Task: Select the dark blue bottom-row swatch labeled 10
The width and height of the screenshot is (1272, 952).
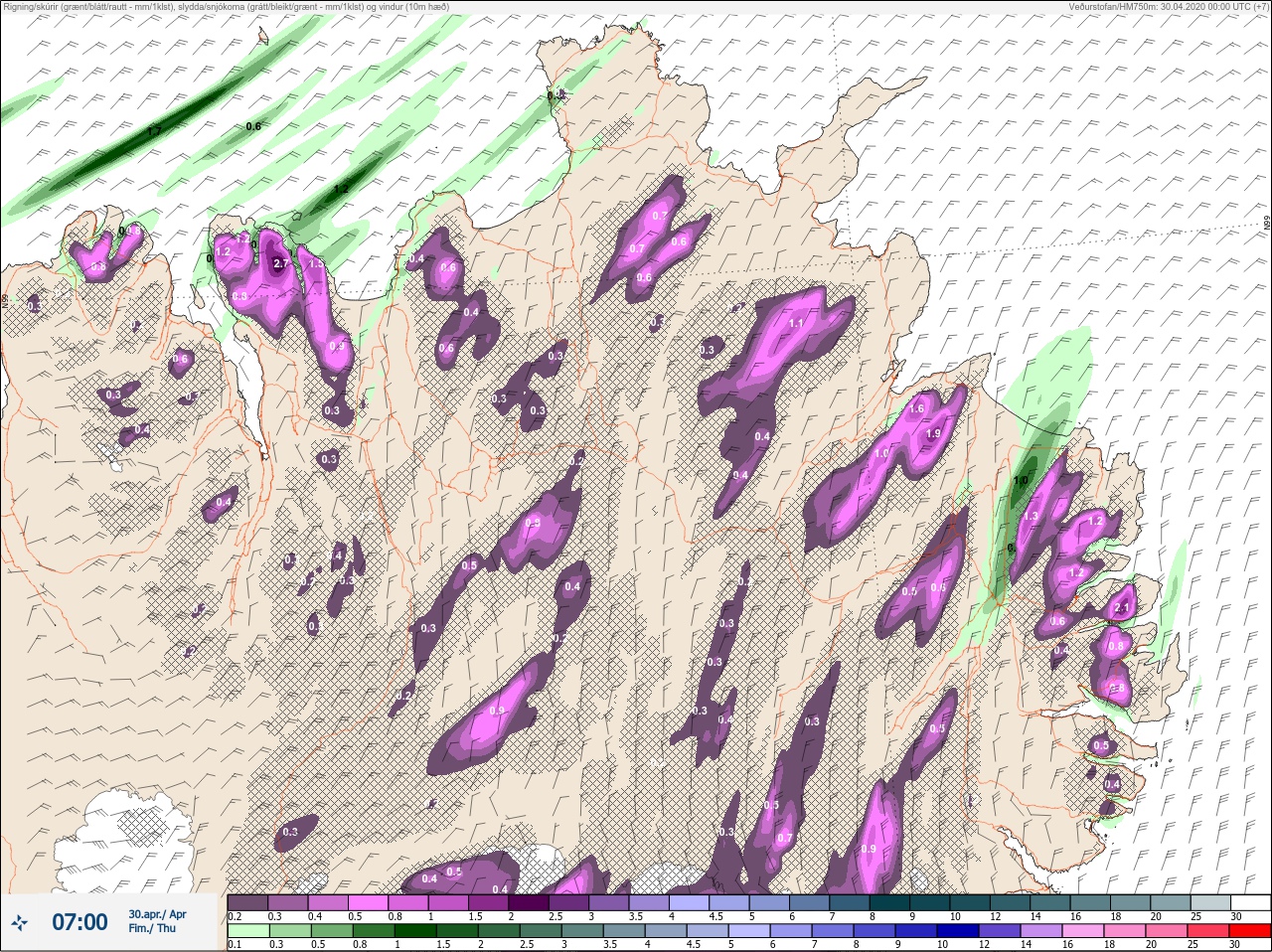Action: pos(960,931)
